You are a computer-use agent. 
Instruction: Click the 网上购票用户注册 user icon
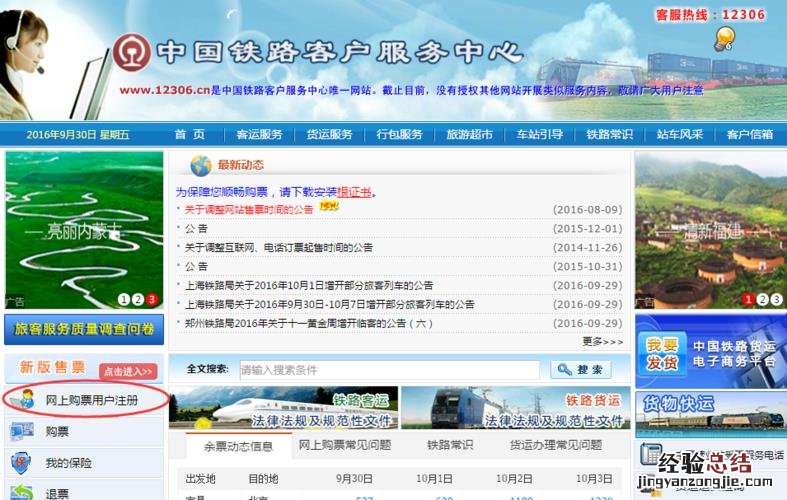pos(25,400)
